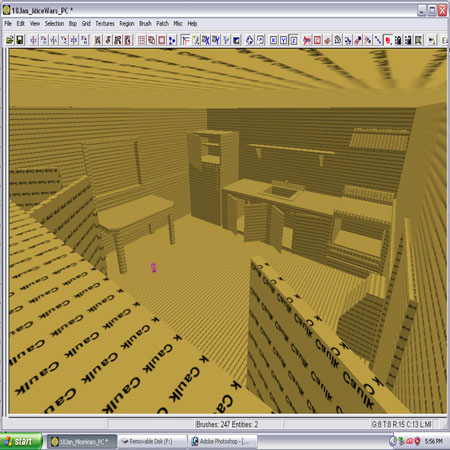This screenshot has width=450, height=450.
Task: Switch to Adobe Photoshop taskbar window
Action: click(223, 442)
